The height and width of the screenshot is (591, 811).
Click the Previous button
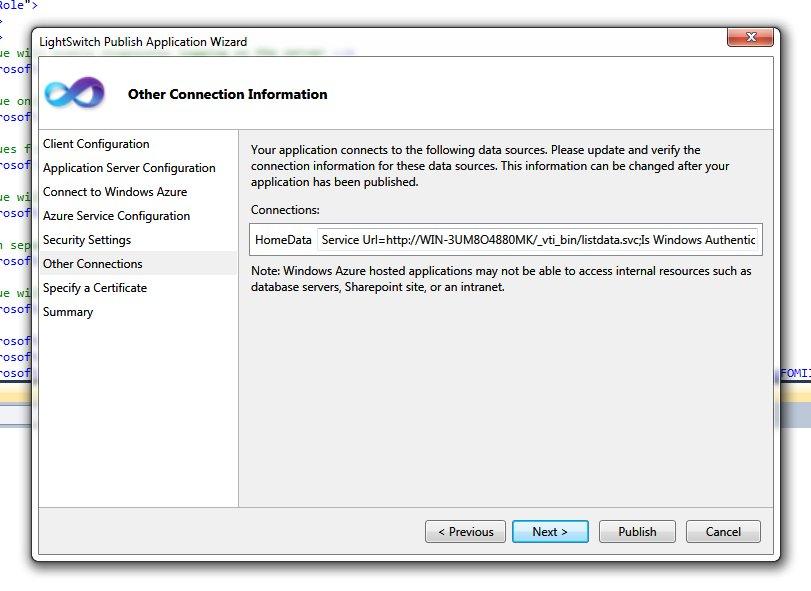tap(465, 532)
